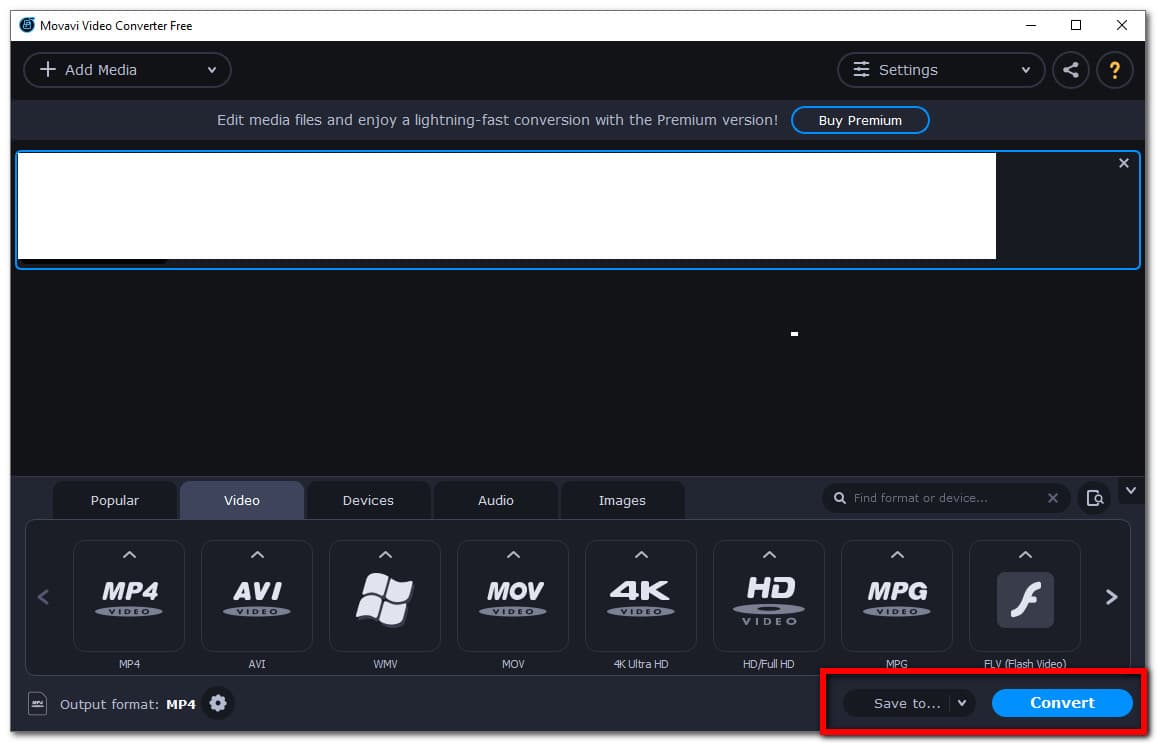Image resolution: width=1157 pixels, height=743 pixels.
Task: Expand FLV presets chevron
Action: pos(1025,555)
